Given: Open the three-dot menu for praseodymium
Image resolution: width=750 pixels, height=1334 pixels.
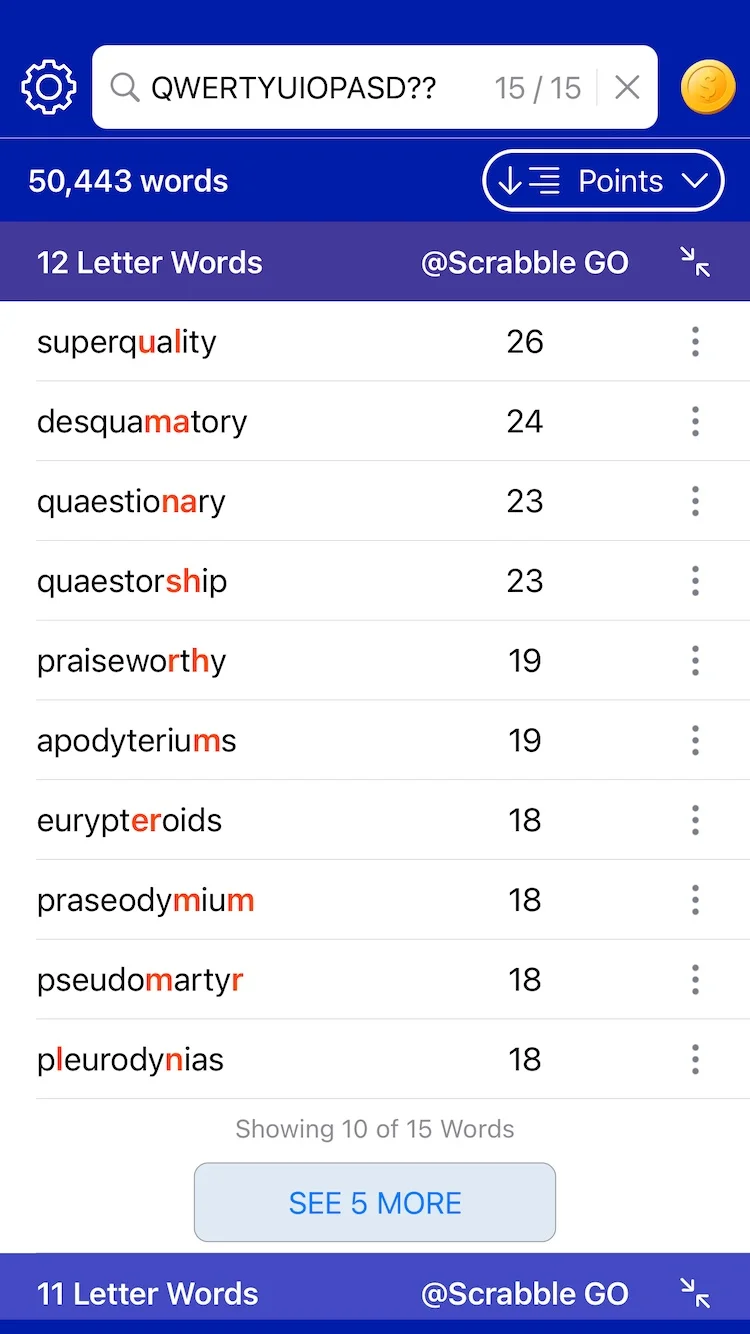Looking at the screenshot, I should coord(695,899).
